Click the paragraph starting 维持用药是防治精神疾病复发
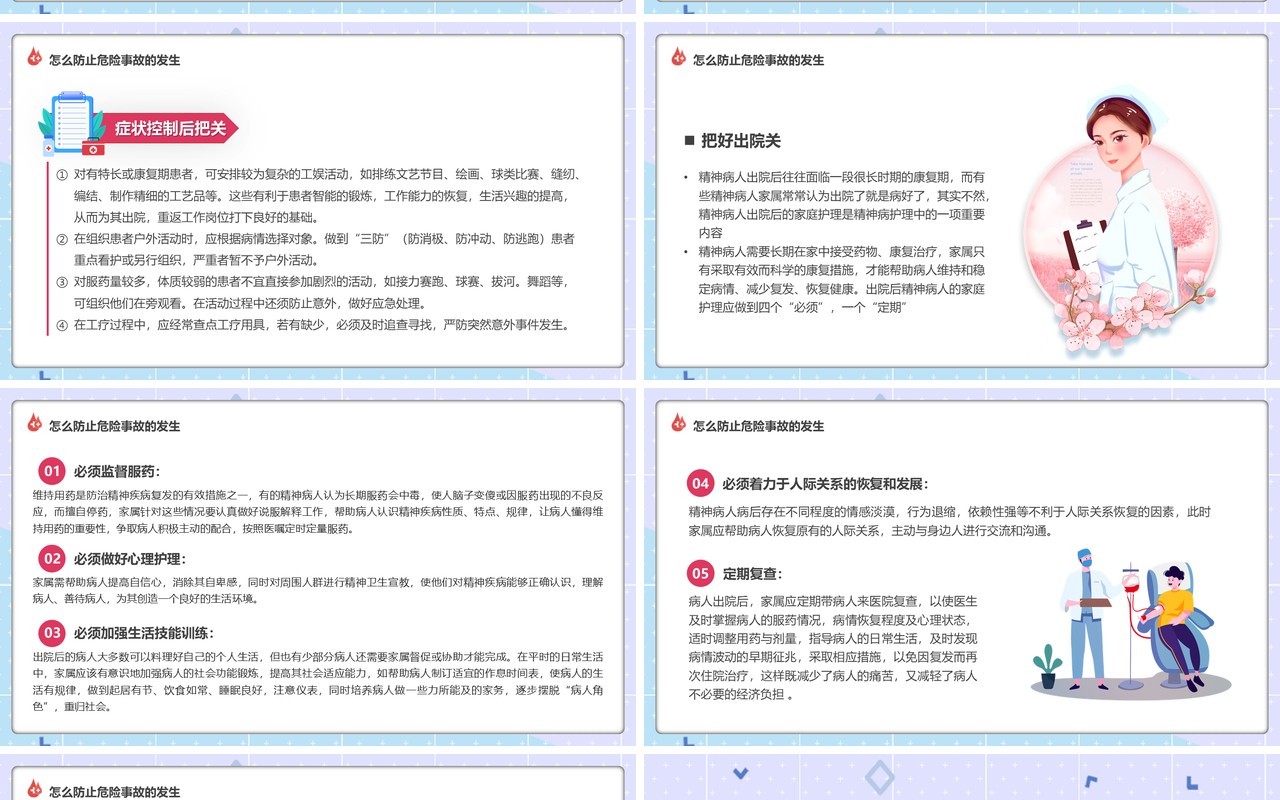The height and width of the screenshot is (800, 1280). click(x=318, y=512)
